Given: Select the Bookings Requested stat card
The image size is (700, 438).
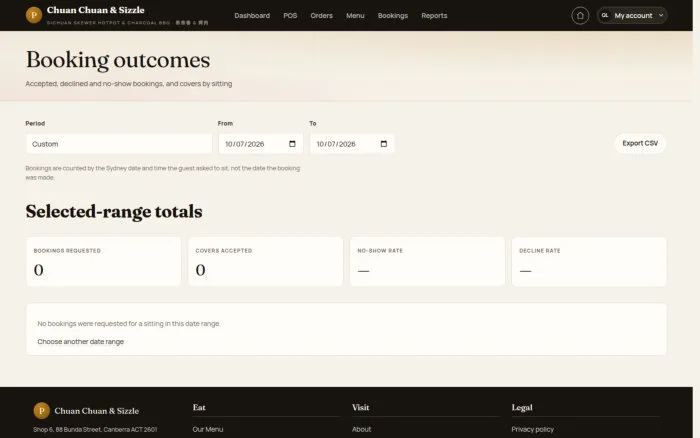Looking at the screenshot, I should 104,262.
